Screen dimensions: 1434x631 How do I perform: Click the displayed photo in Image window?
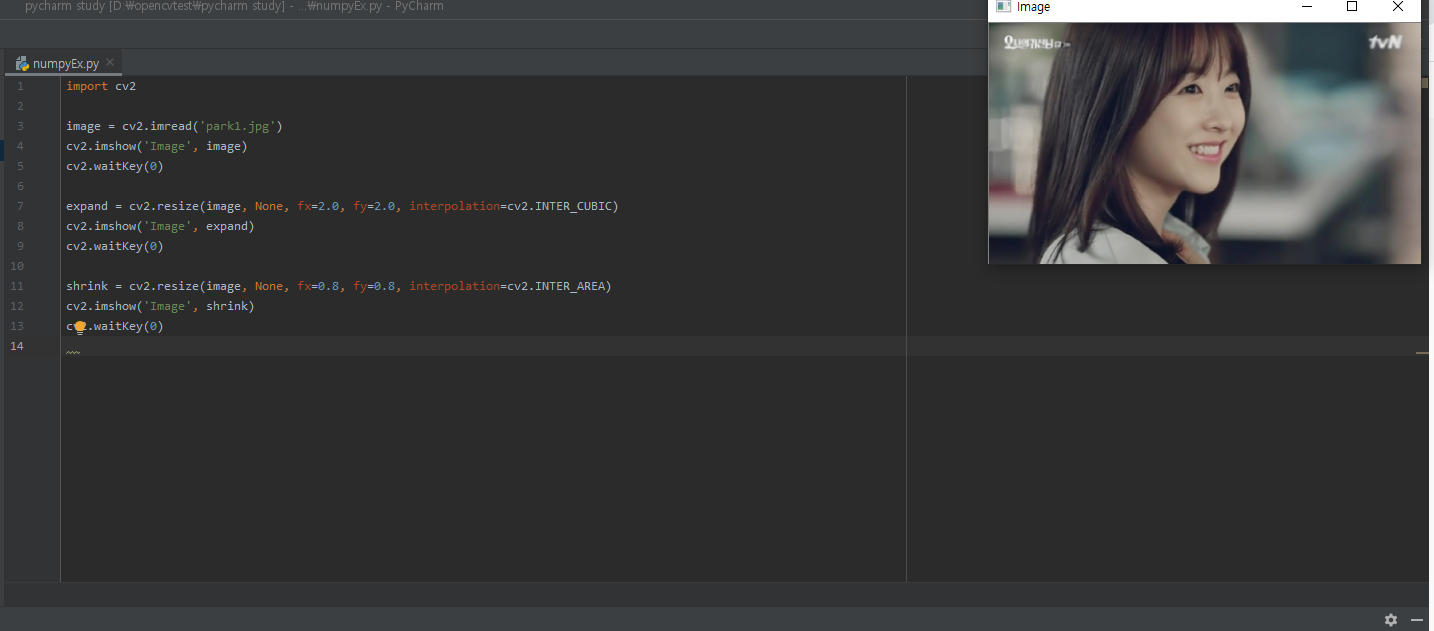click(1204, 143)
